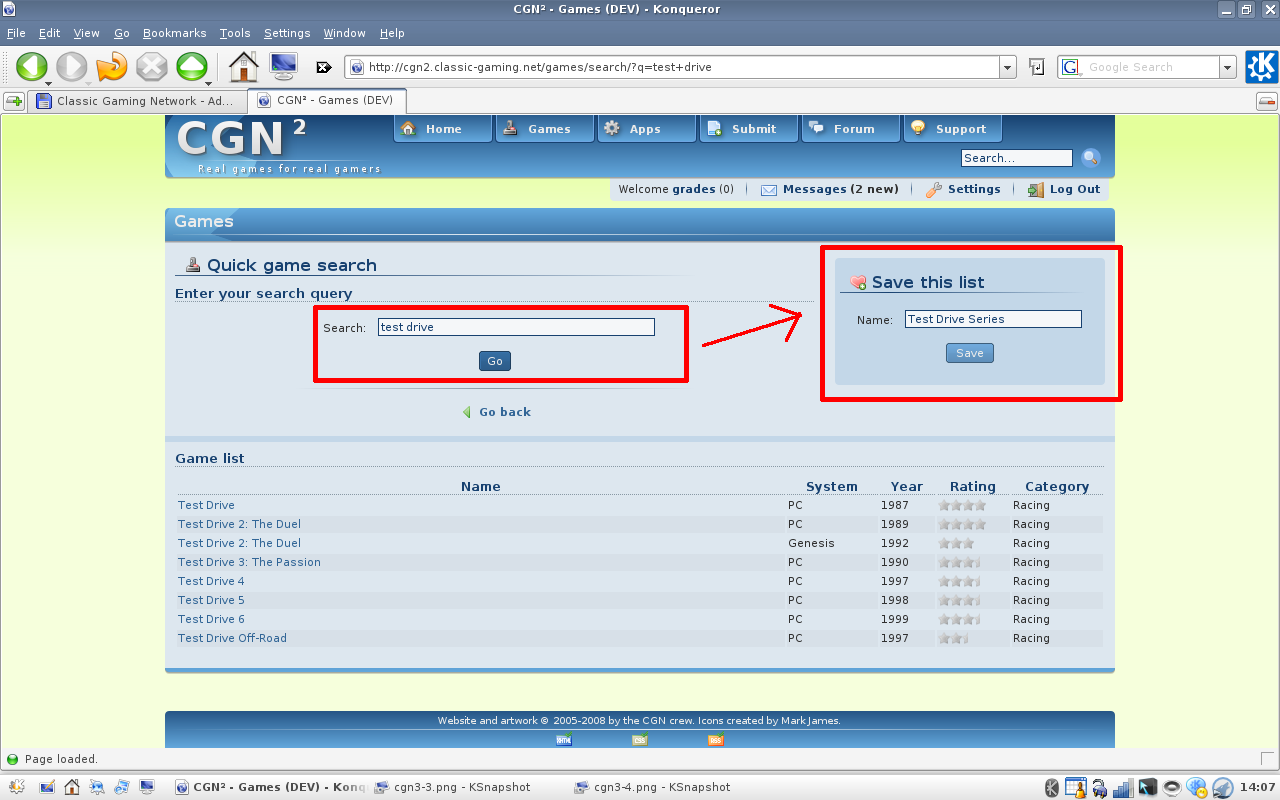
Task: Go back with the green Back arrow
Action: (x=31, y=67)
